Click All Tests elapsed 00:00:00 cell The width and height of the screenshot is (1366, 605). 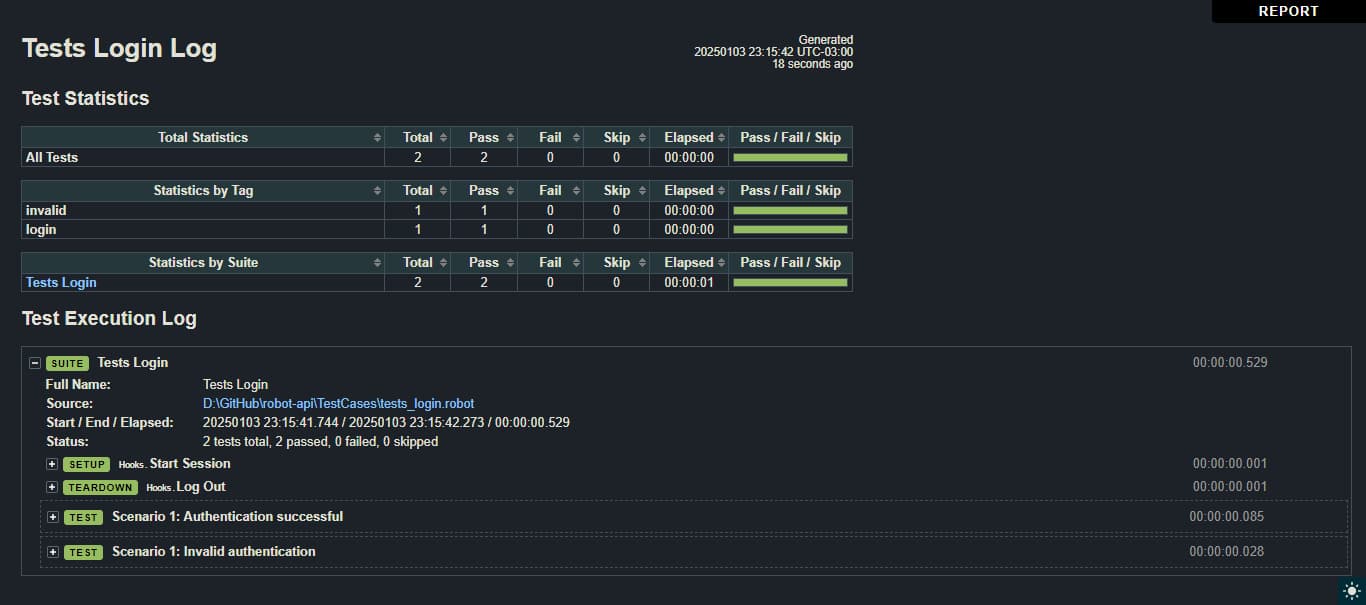tap(689, 157)
